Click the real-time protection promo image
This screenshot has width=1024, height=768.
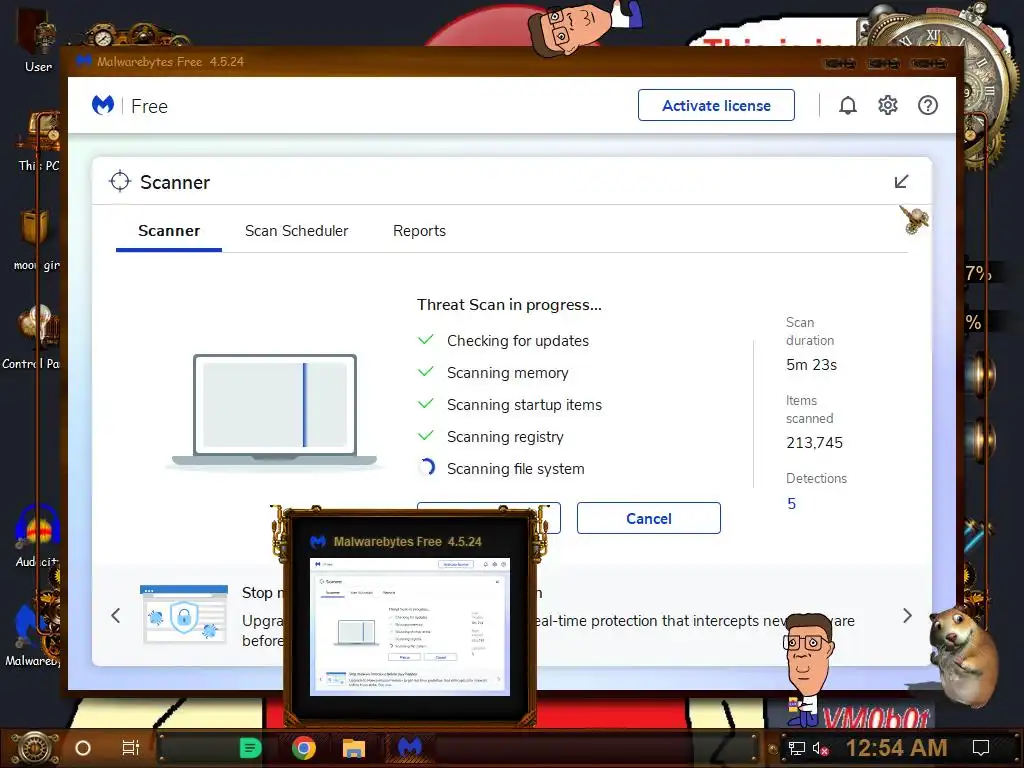pyautogui.click(x=184, y=615)
